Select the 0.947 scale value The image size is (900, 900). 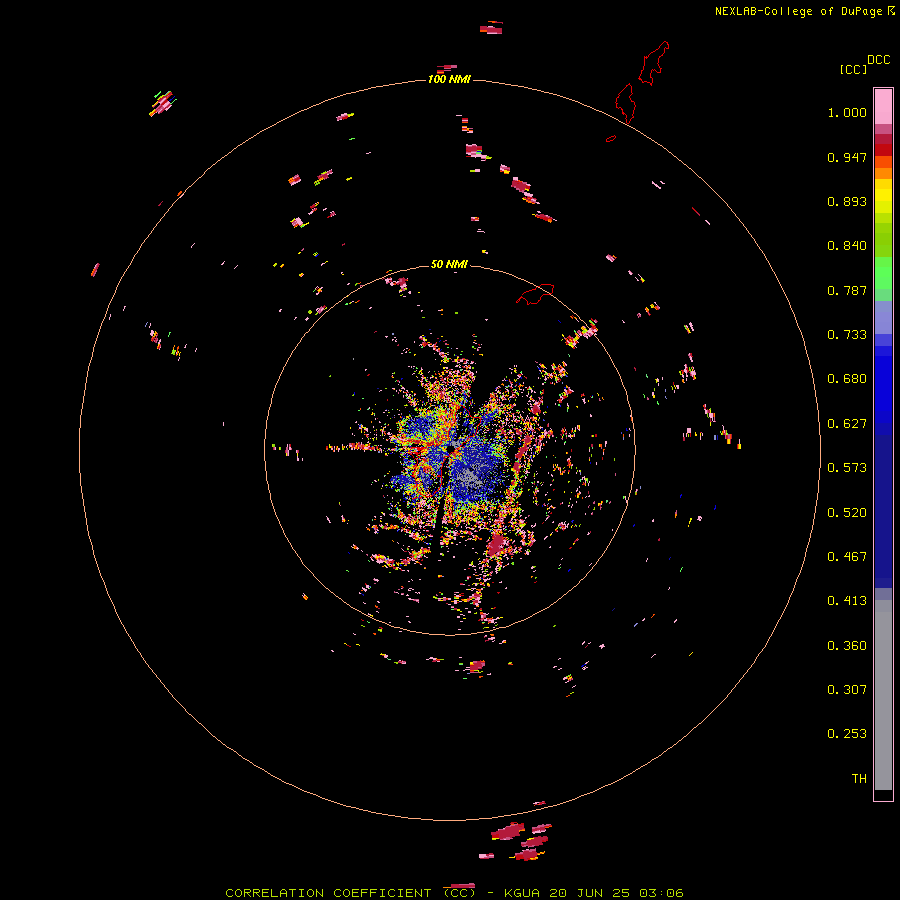tap(847, 157)
